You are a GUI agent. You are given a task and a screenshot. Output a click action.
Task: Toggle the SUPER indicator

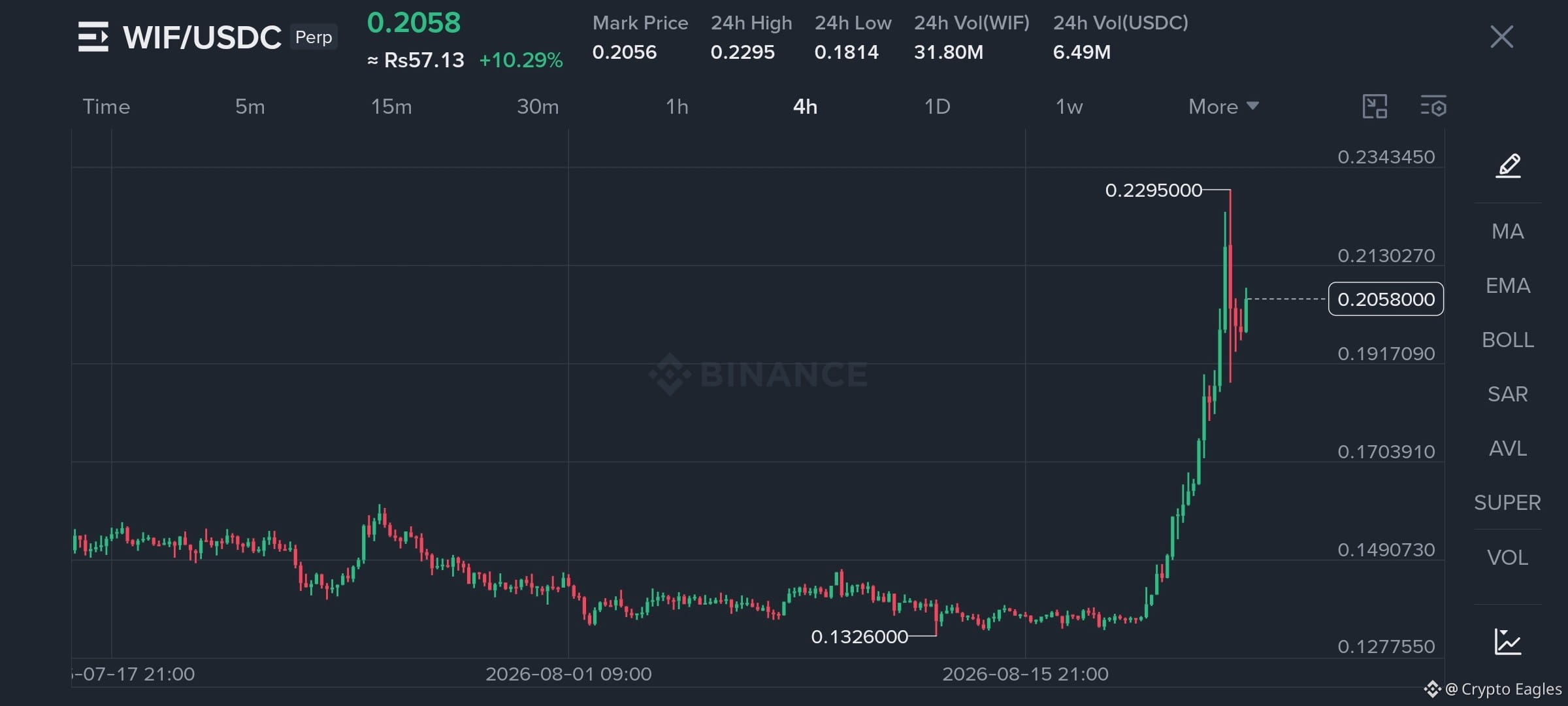pyautogui.click(x=1508, y=503)
